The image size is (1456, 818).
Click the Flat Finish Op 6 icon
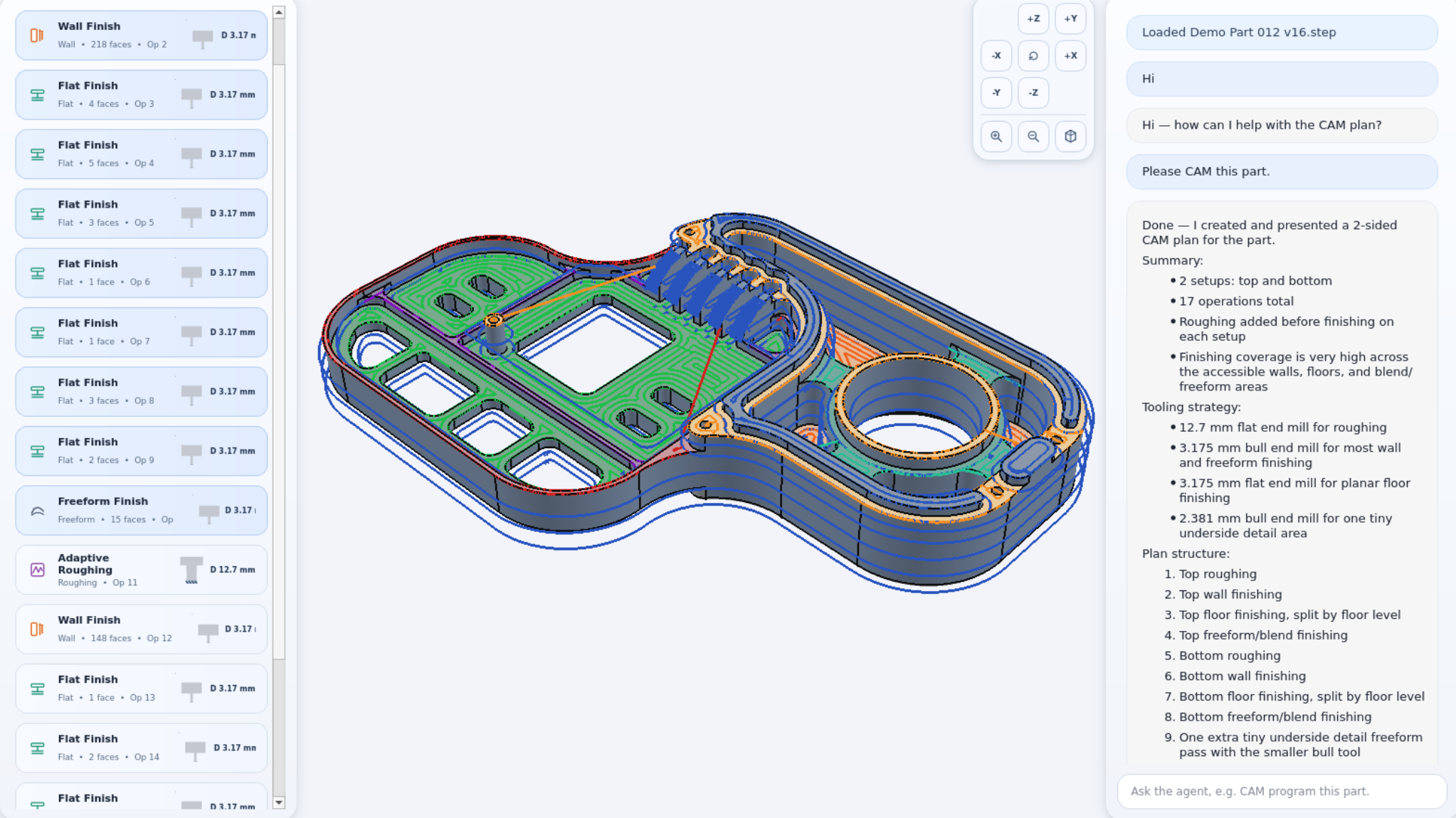[38, 273]
